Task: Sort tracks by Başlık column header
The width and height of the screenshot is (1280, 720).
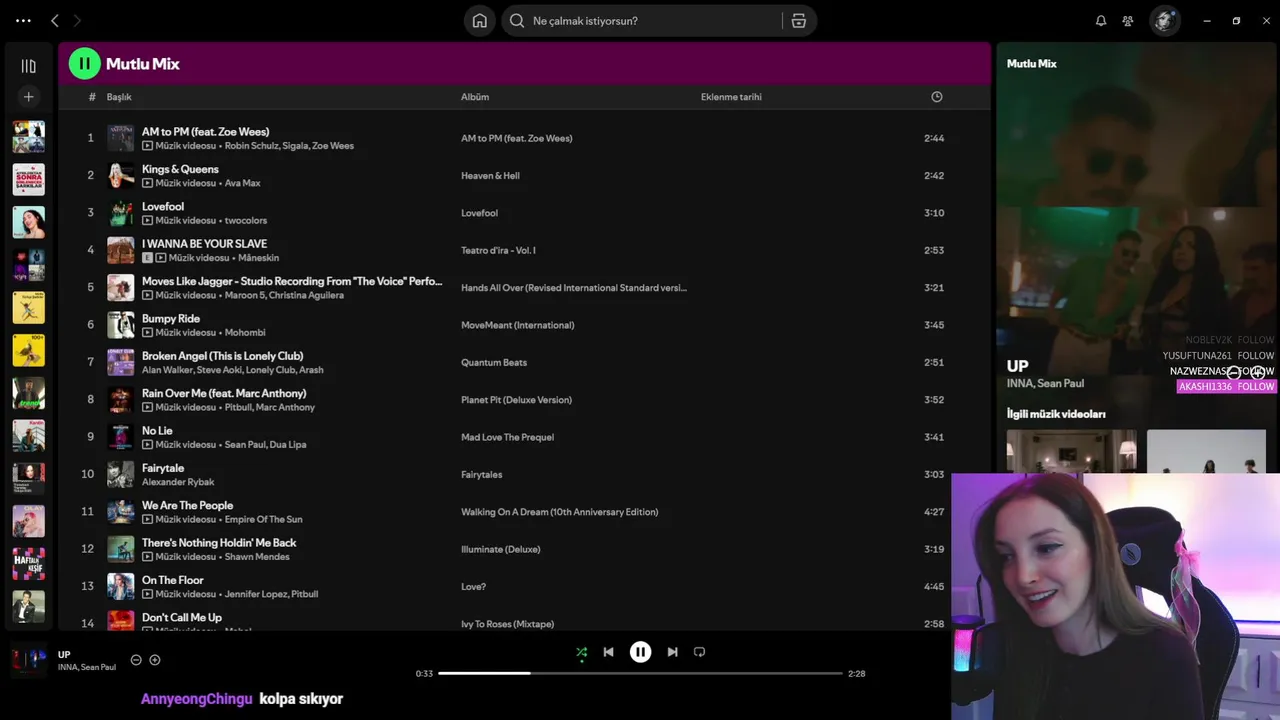Action: click(x=119, y=97)
